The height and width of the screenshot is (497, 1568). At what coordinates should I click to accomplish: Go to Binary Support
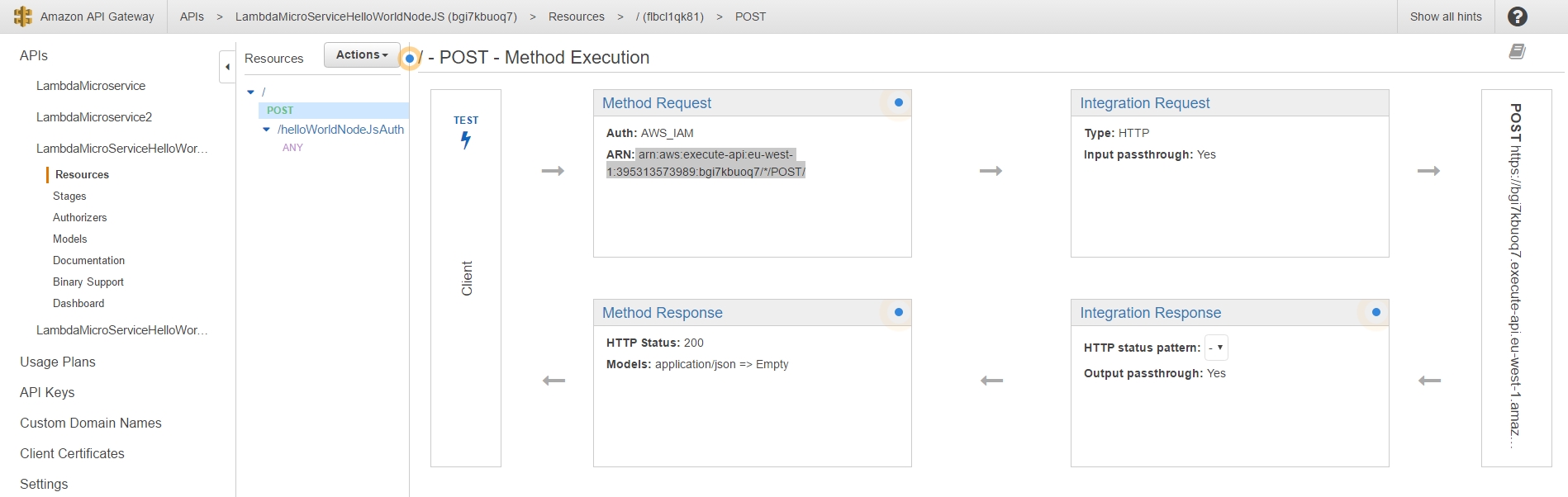(88, 282)
